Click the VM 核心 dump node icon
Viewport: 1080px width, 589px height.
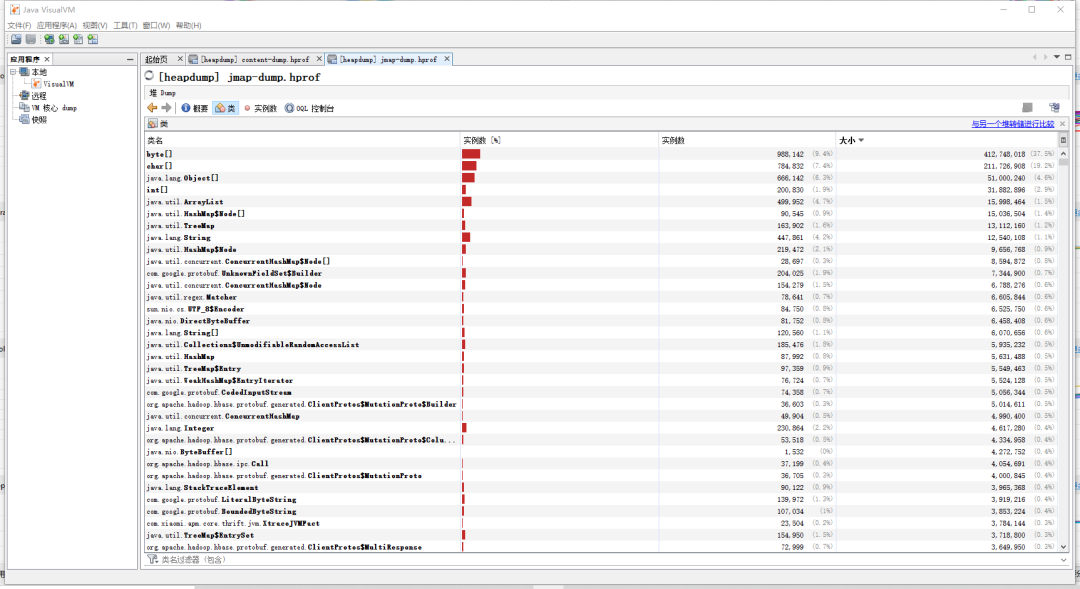24,107
